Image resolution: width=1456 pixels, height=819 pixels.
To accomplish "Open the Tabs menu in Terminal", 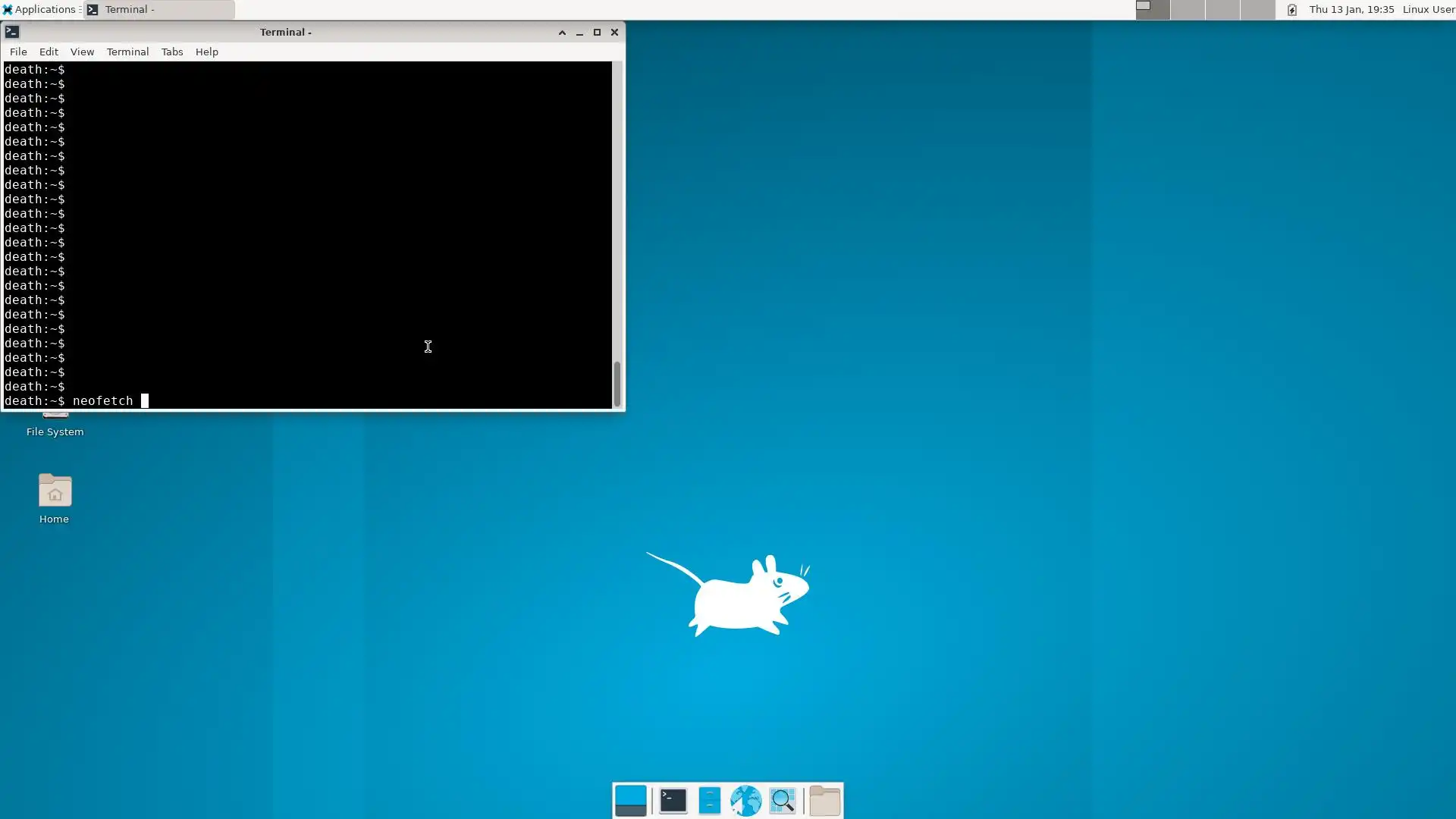I will click(x=172, y=52).
